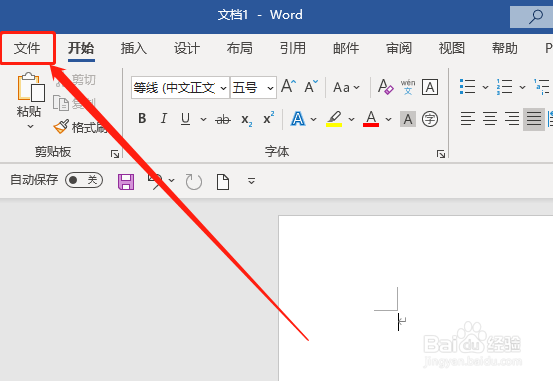
Task: Expand the font name dropdown arrow
Action: tap(223, 88)
